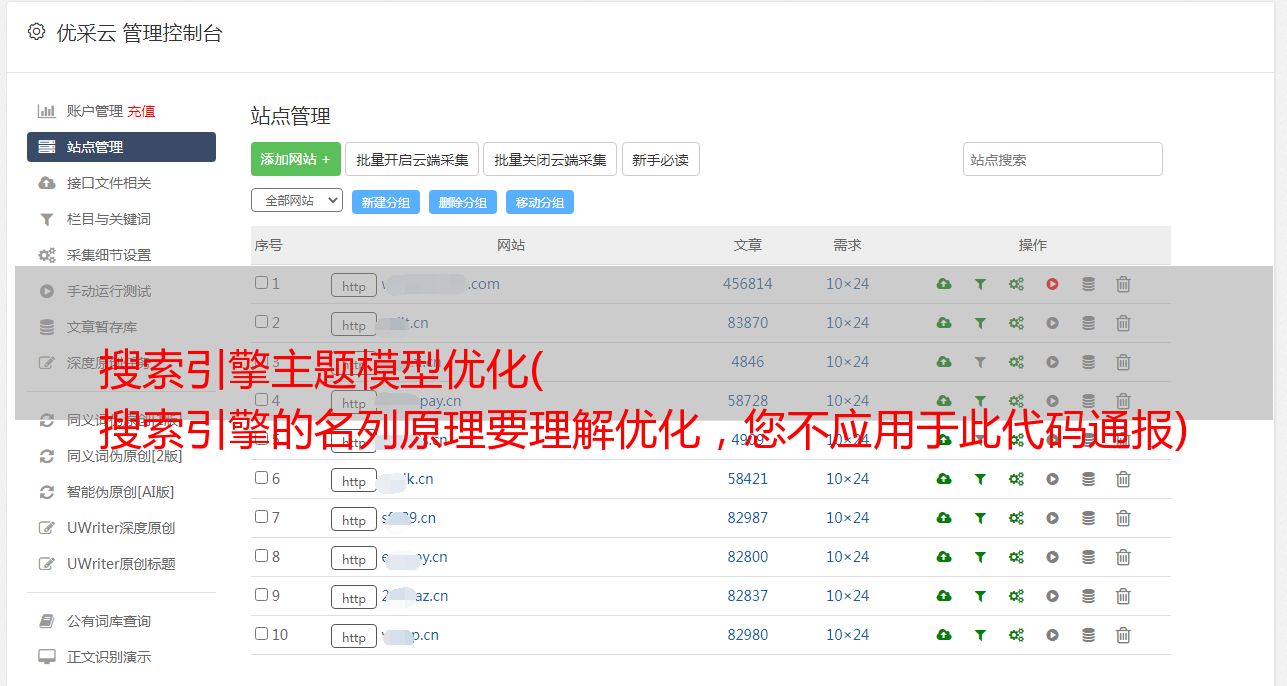
Task: Check the checkbox for site 2
Action: pos(261,322)
